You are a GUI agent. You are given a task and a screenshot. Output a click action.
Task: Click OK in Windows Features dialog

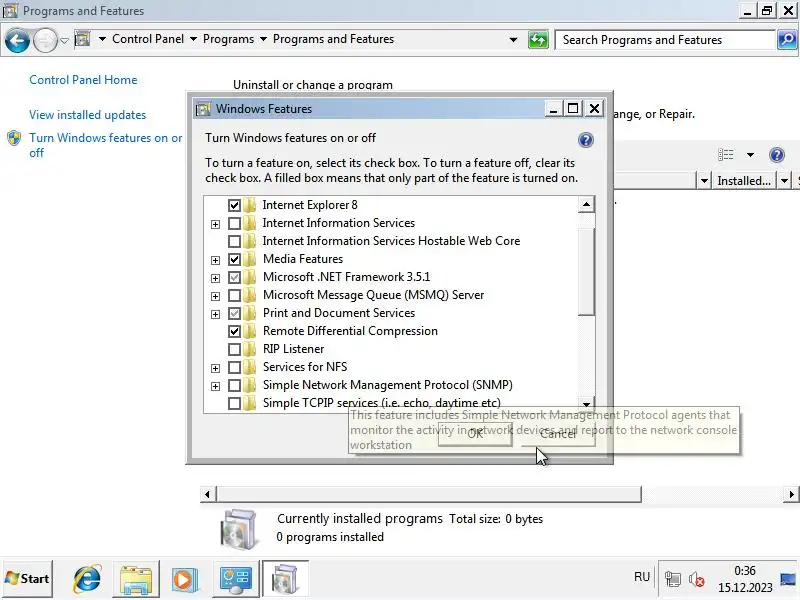(475, 433)
